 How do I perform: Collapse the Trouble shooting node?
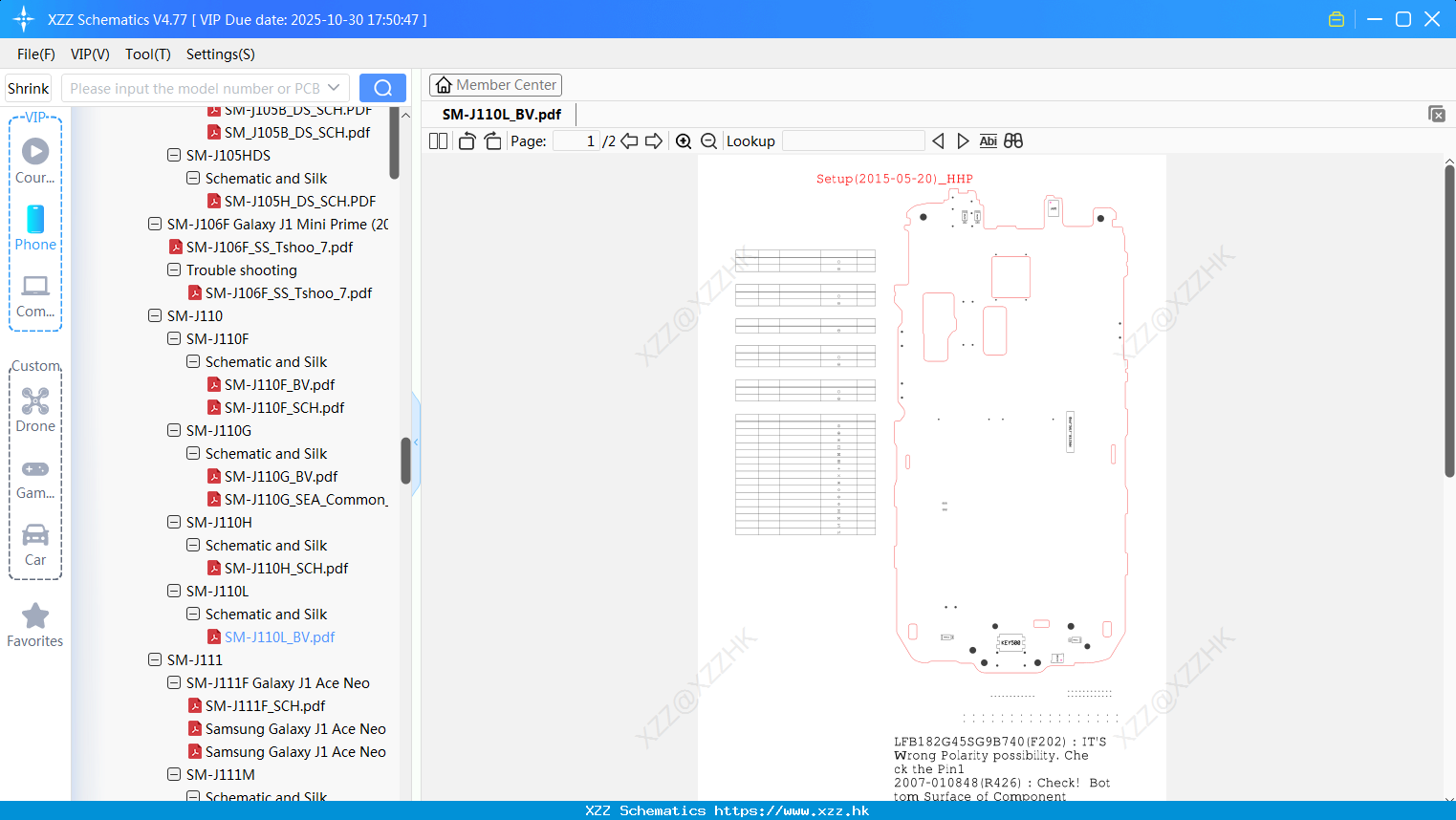click(174, 270)
